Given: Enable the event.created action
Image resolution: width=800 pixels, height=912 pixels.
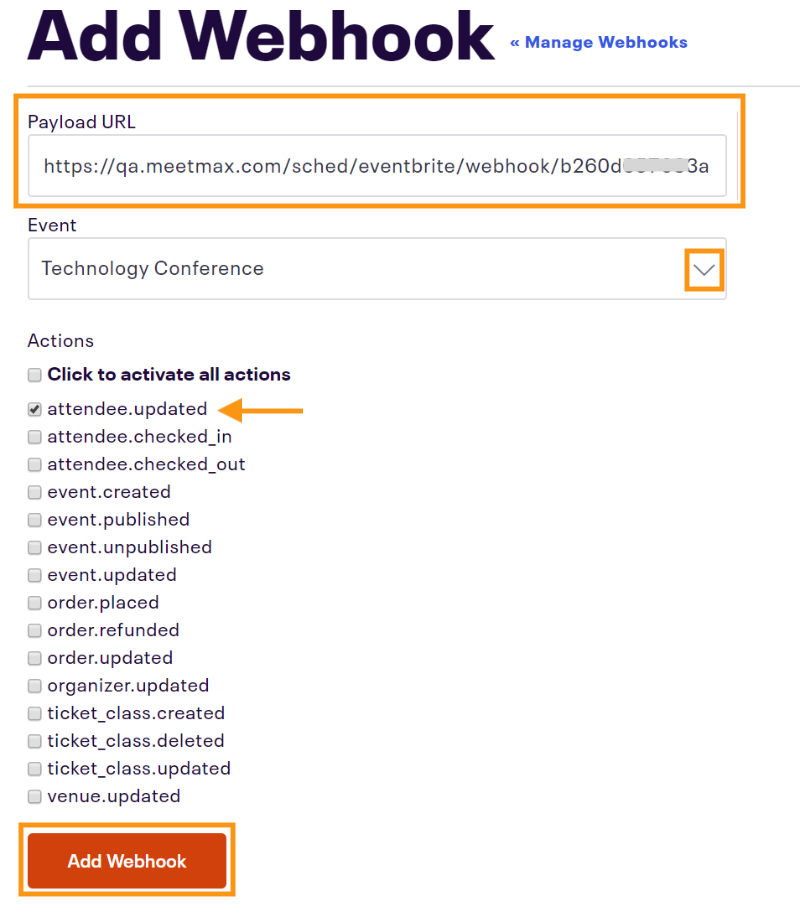Looking at the screenshot, I should click(35, 492).
